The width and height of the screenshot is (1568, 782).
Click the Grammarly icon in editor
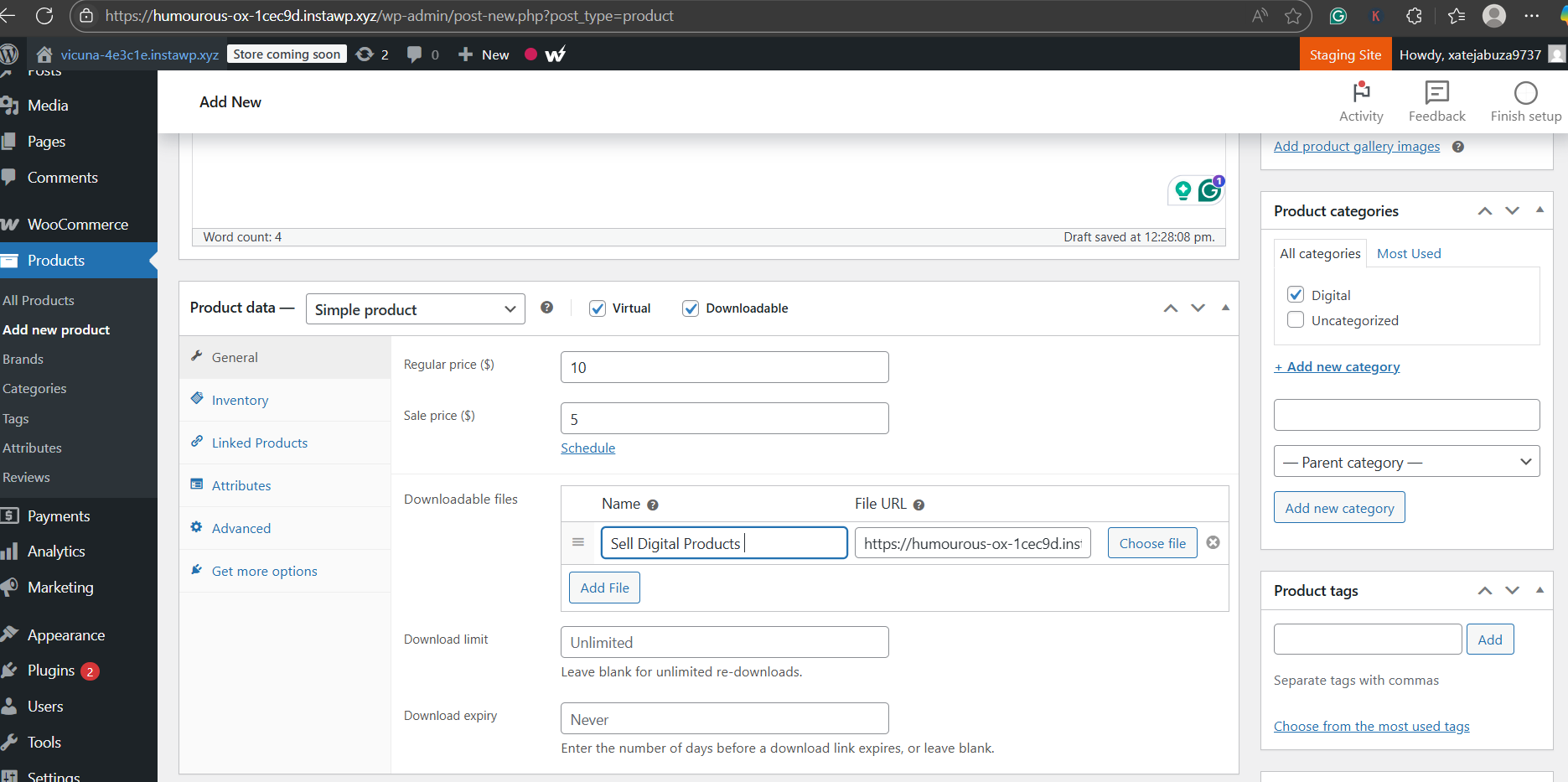point(1209,190)
